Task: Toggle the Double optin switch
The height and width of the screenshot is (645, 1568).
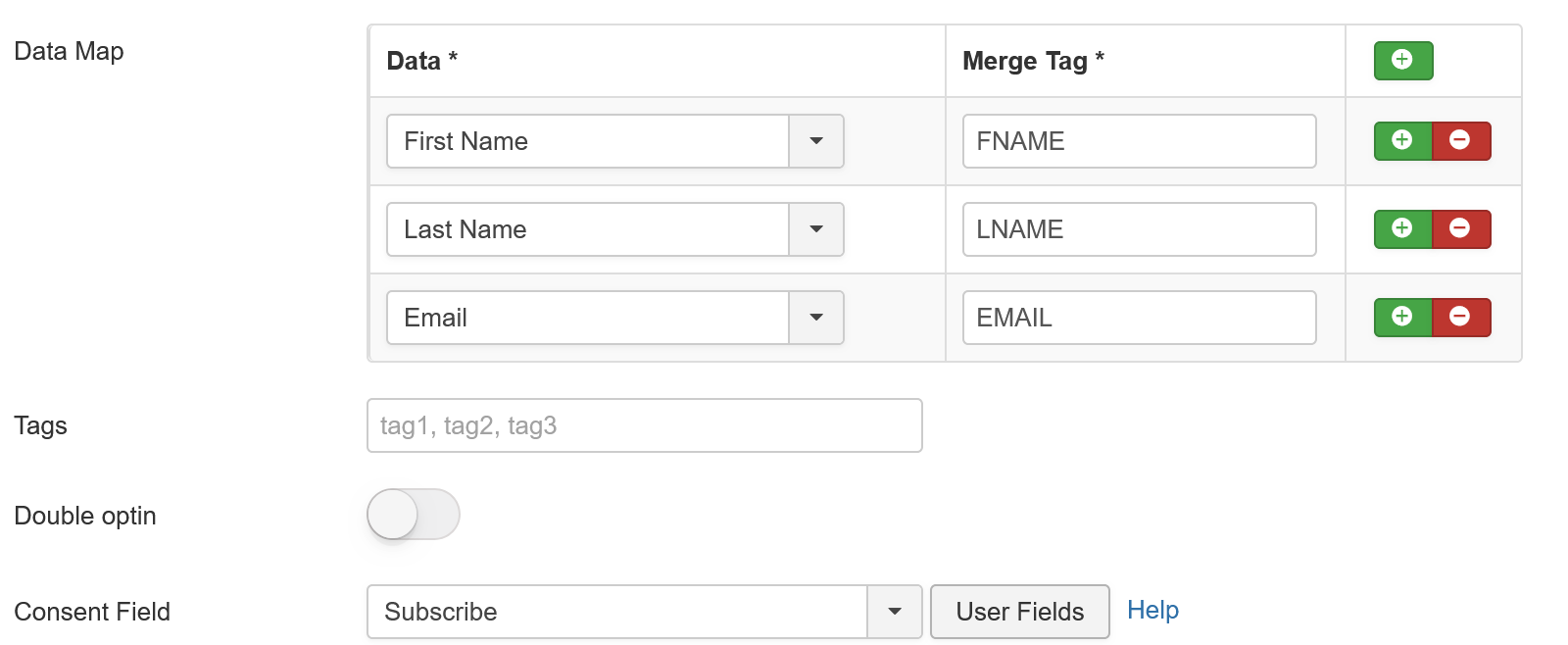Action: point(414,515)
